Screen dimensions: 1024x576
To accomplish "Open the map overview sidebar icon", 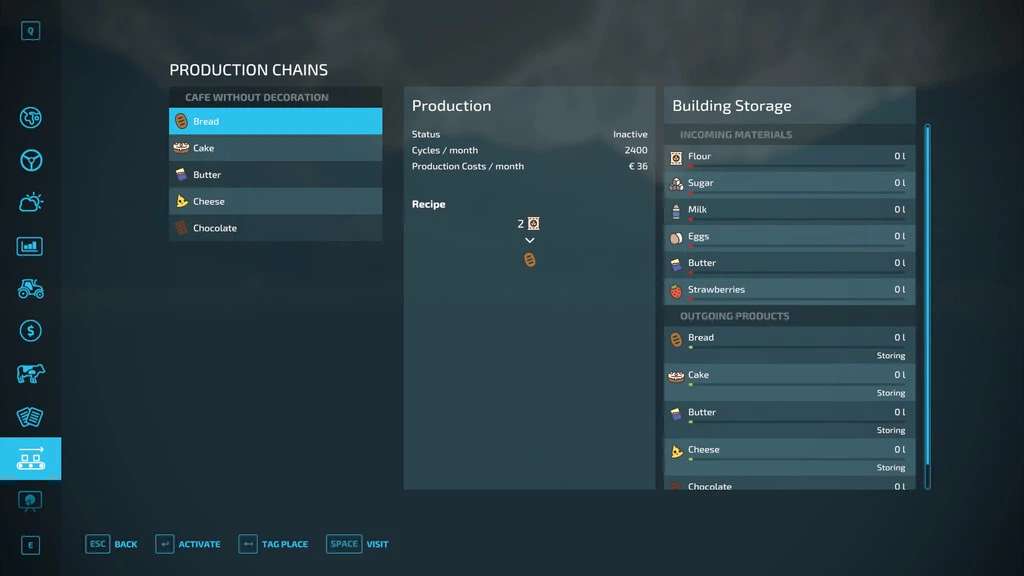I will (30, 118).
